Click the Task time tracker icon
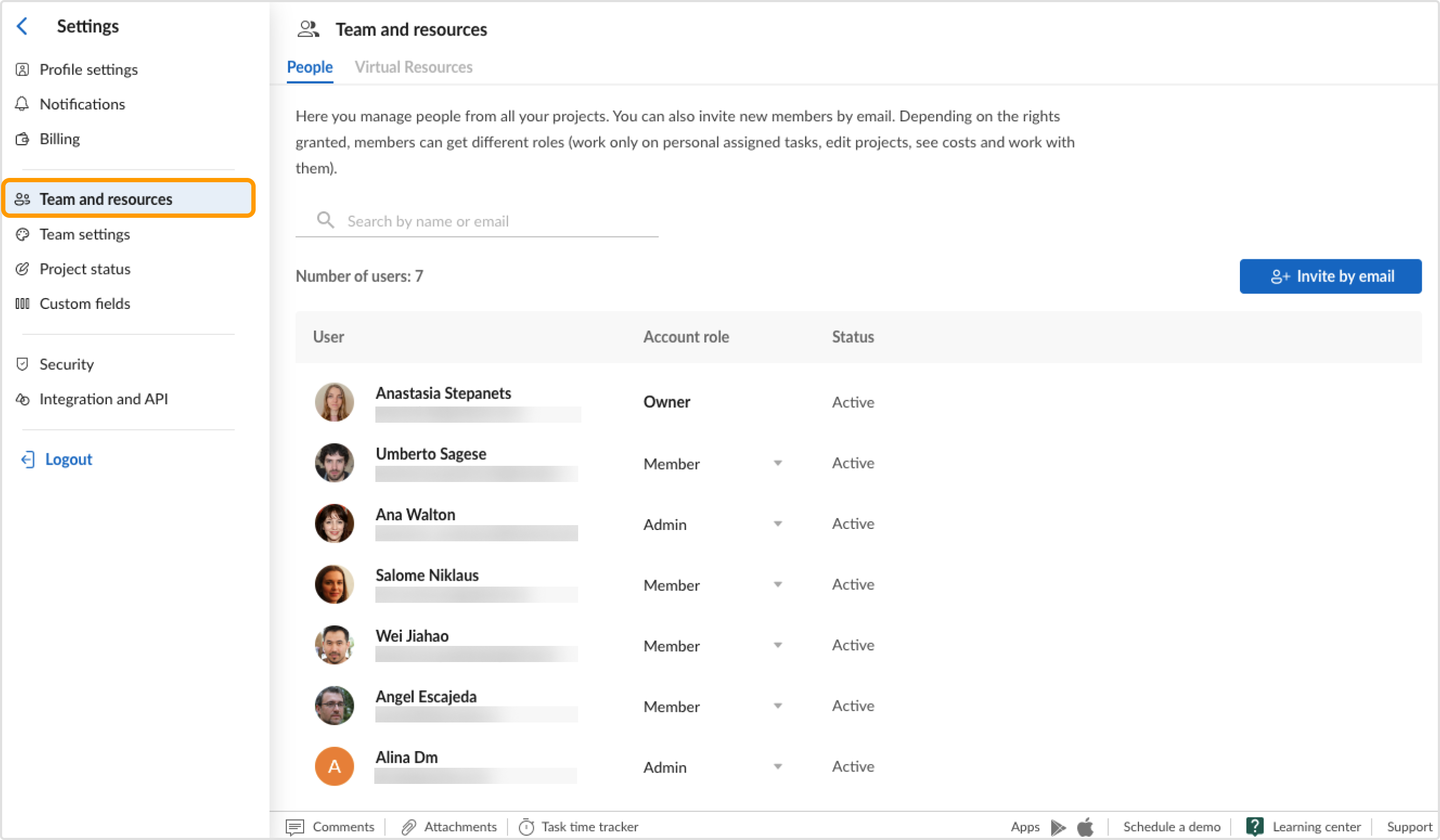The image size is (1440, 840). point(526,827)
